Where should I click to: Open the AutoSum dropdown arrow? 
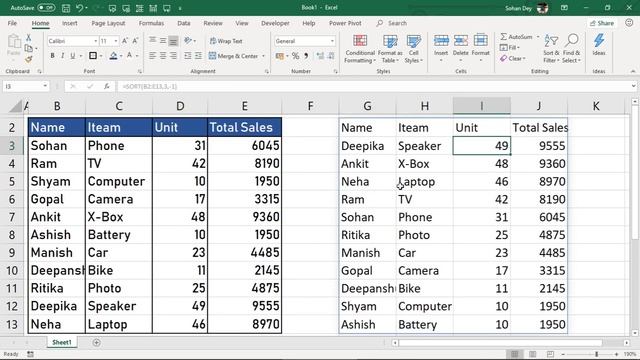[538, 37]
